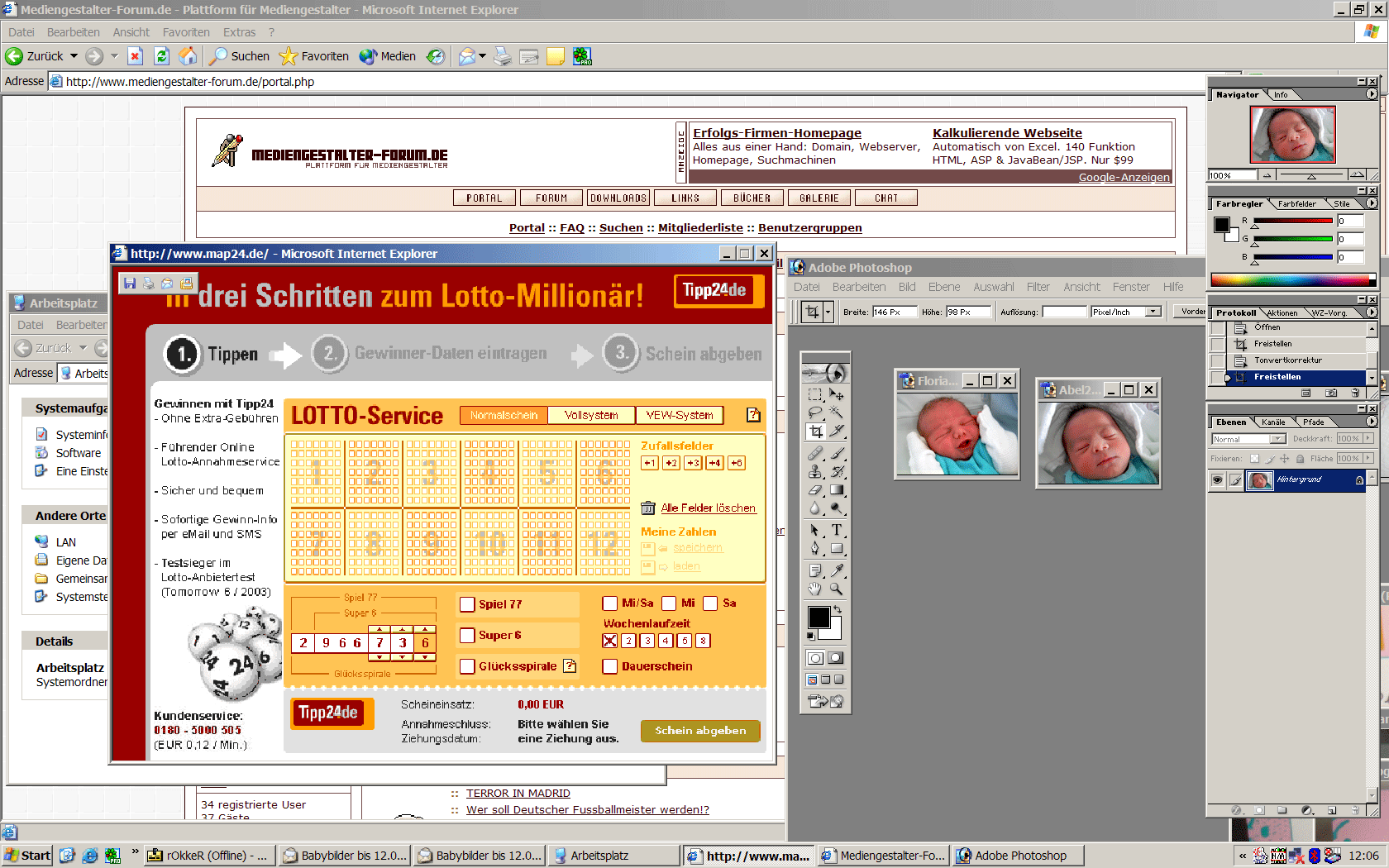Tick the Super 6 checkbox
Screen dimensions: 1389x868
[x=467, y=636]
